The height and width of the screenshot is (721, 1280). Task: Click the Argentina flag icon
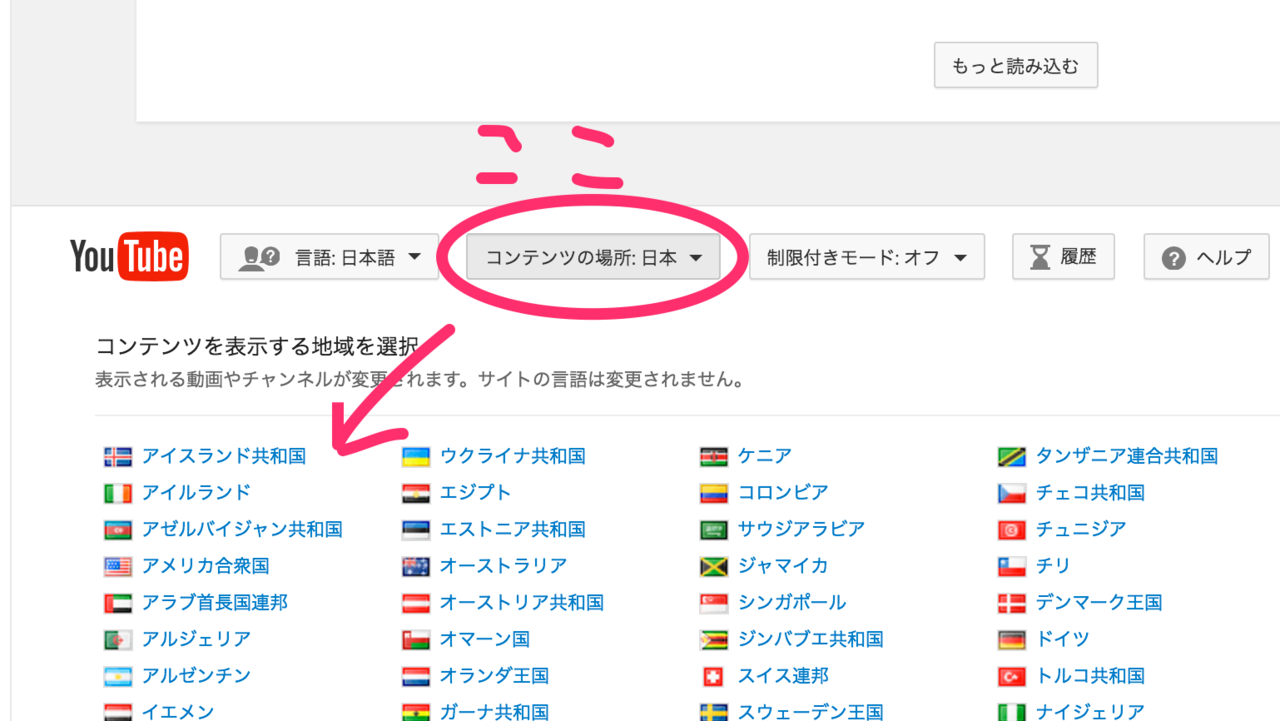[x=118, y=677]
